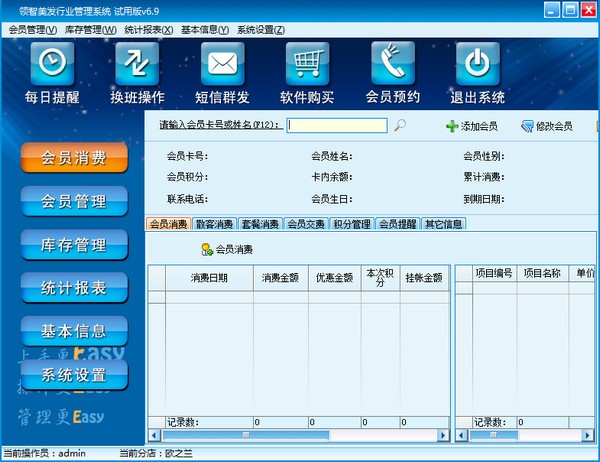The image size is (600, 462).
Task: Click the 会员消费 icon above the table
Action: pyautogui.click(x=227, y=250)
